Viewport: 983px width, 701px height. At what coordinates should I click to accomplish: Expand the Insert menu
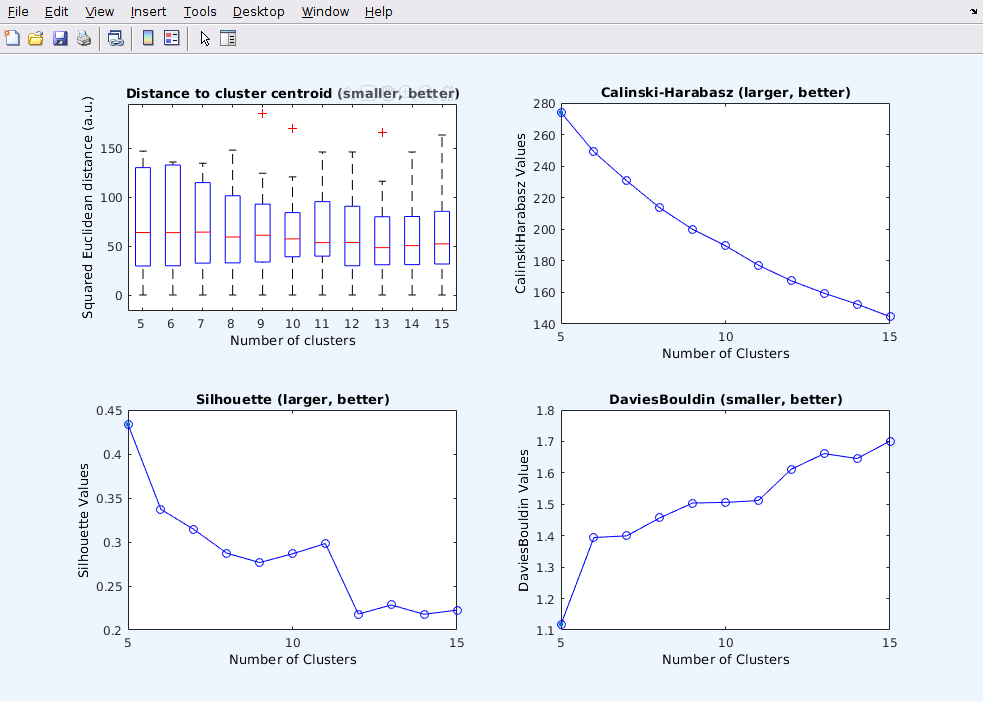[x=149, y=12]
